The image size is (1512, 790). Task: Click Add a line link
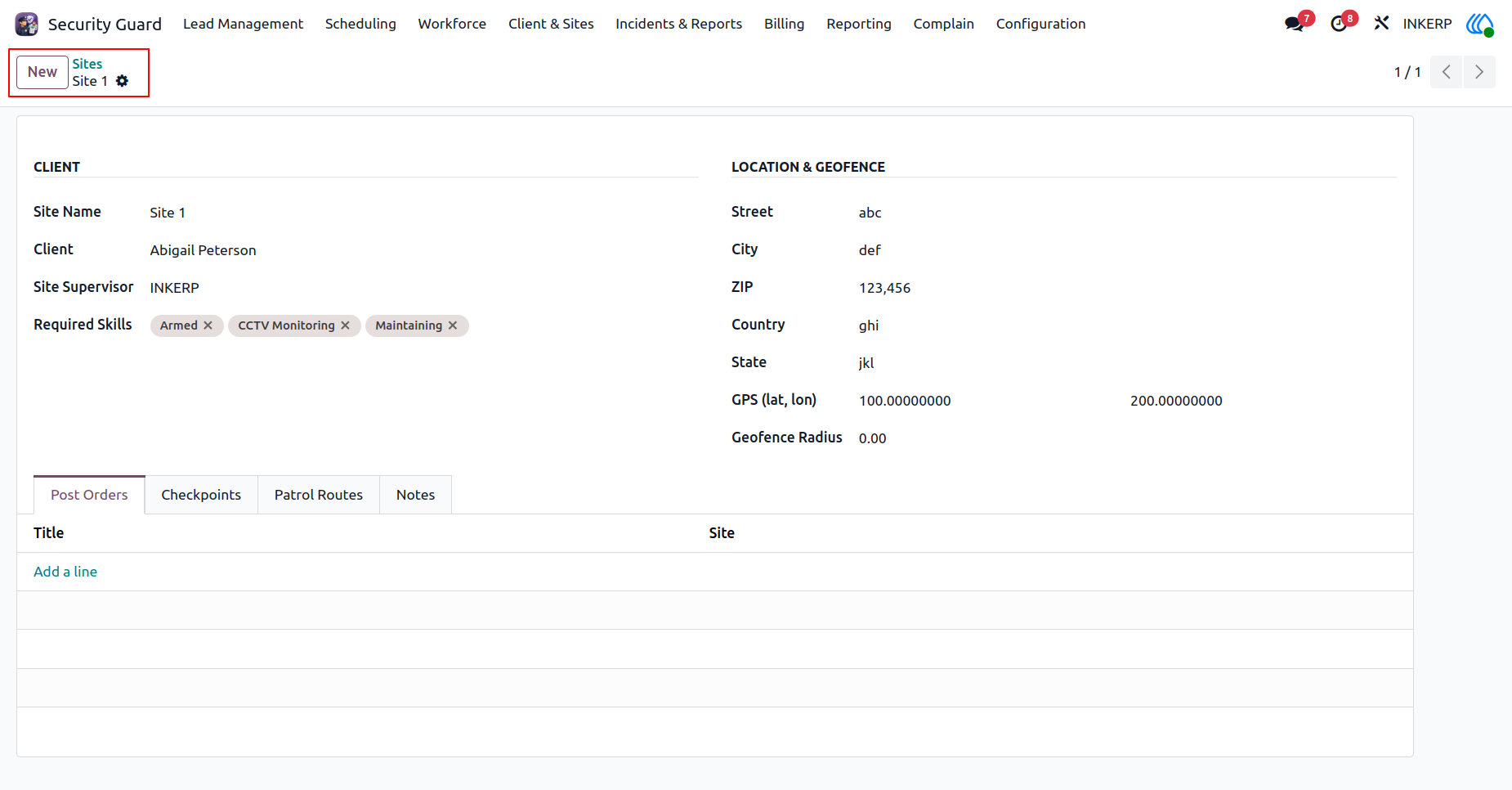click(x=65, y=572)
